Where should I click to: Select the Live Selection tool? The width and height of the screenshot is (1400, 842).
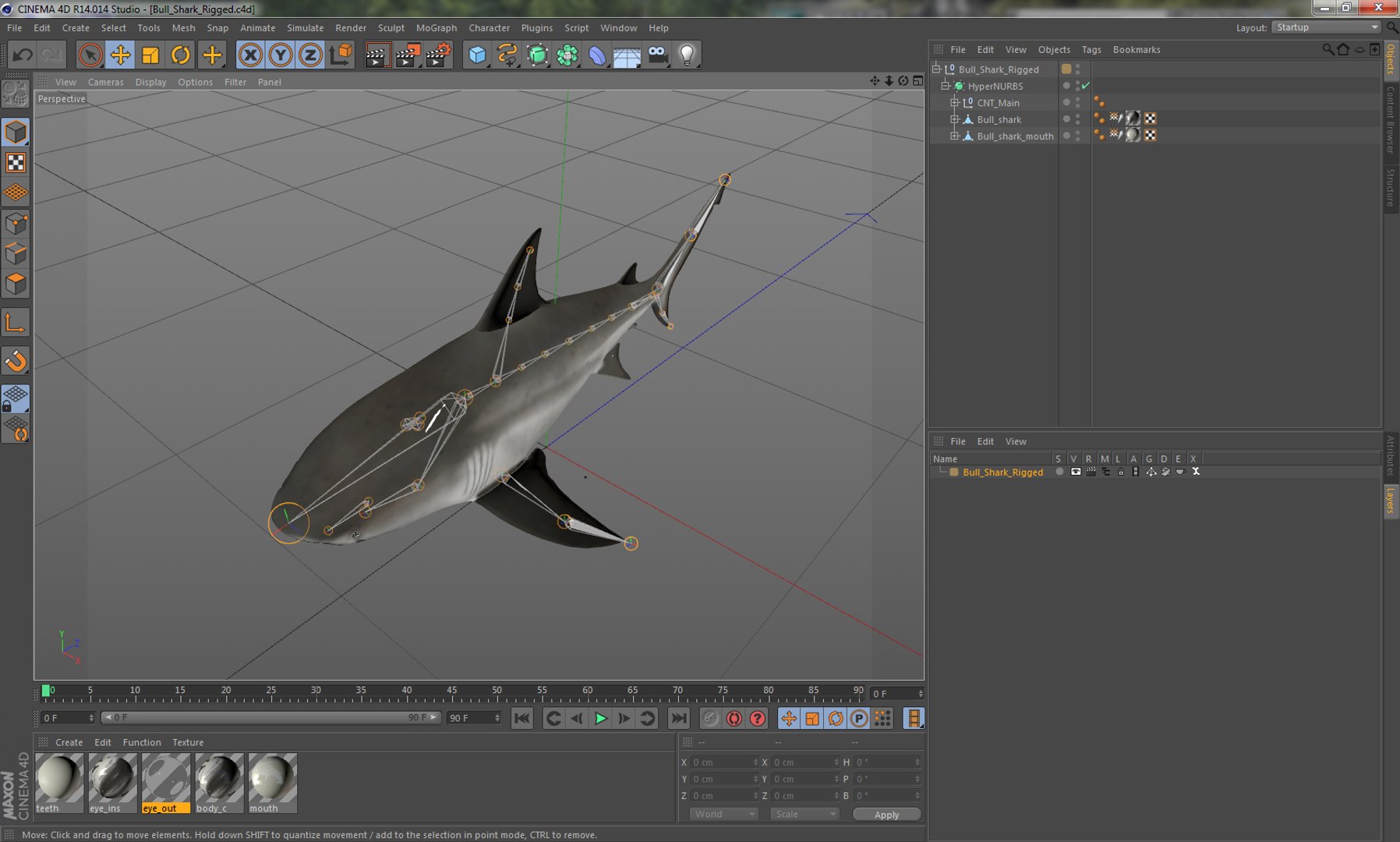coord(90,55)
